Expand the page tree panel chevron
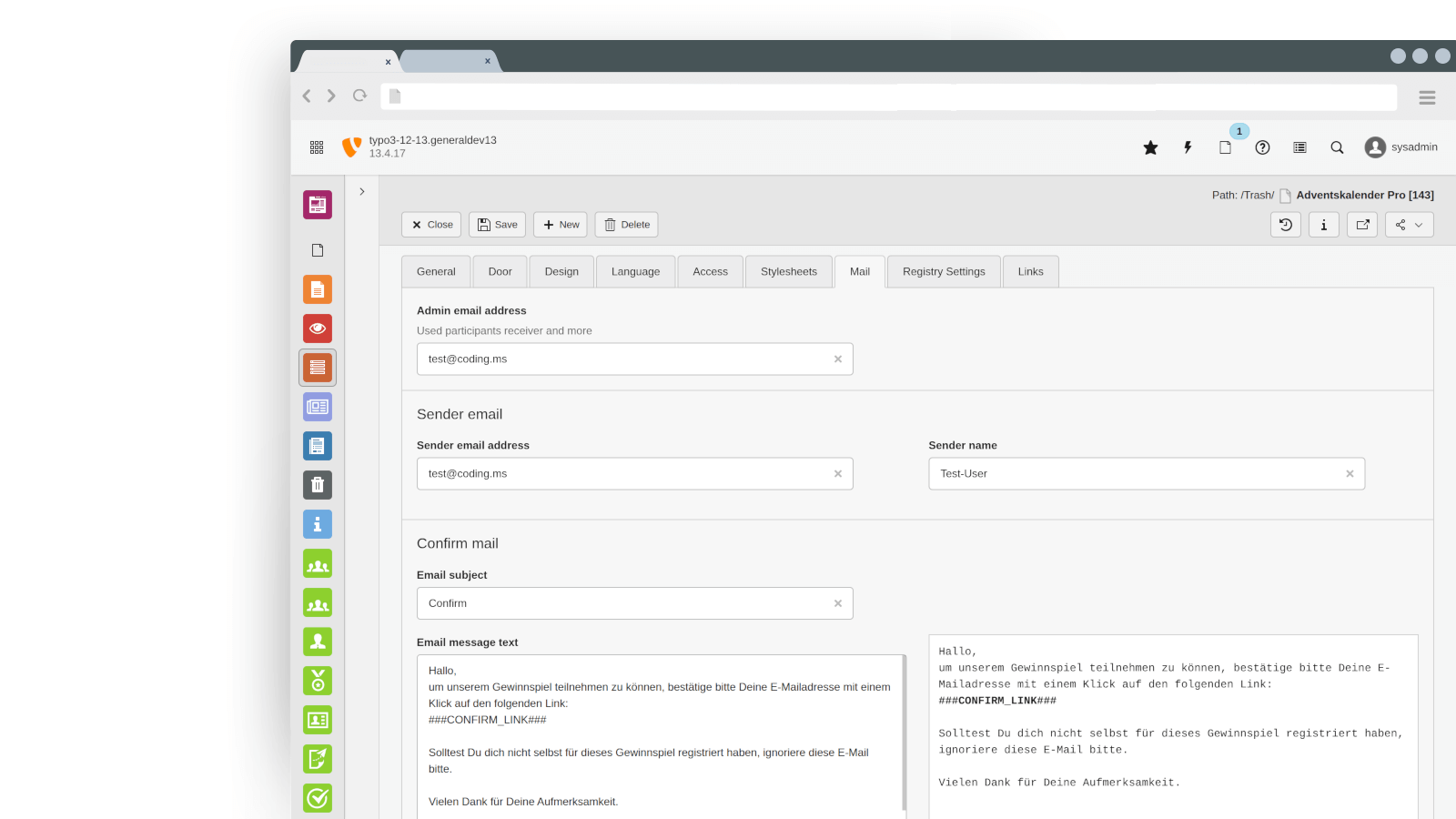This screenshot has height=819, width=1456. pyautogui.click(x=362, y=192)
